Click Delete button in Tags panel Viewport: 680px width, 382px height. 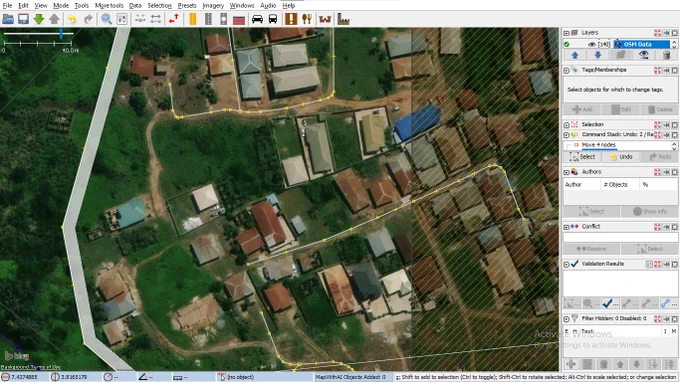click(659, 110)
